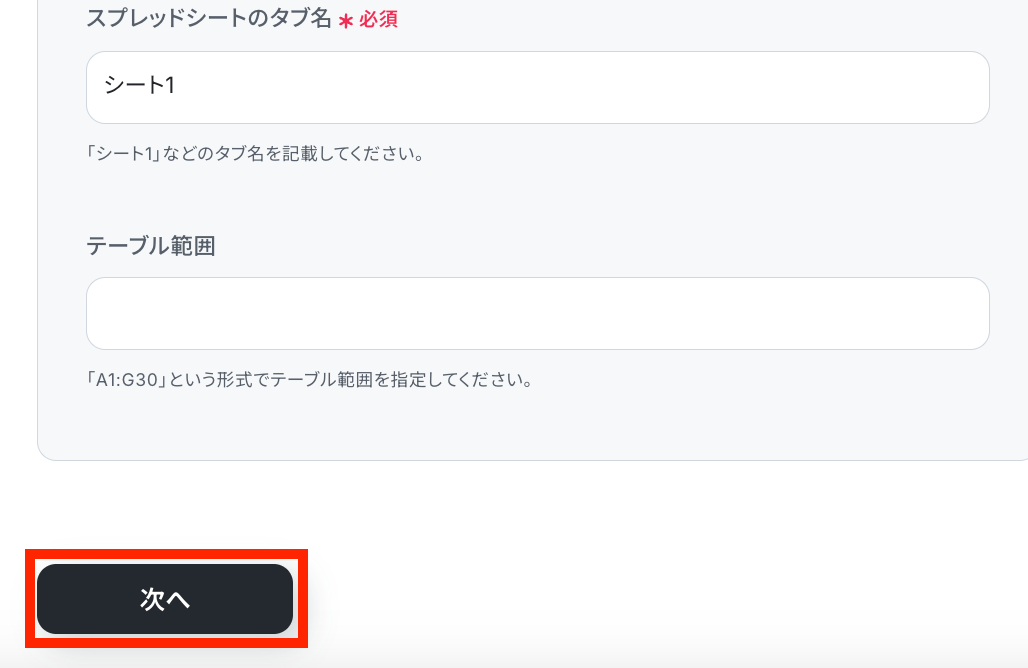
Task: Click the 「シート1」 example in the hint
Action: click(124, 154)
